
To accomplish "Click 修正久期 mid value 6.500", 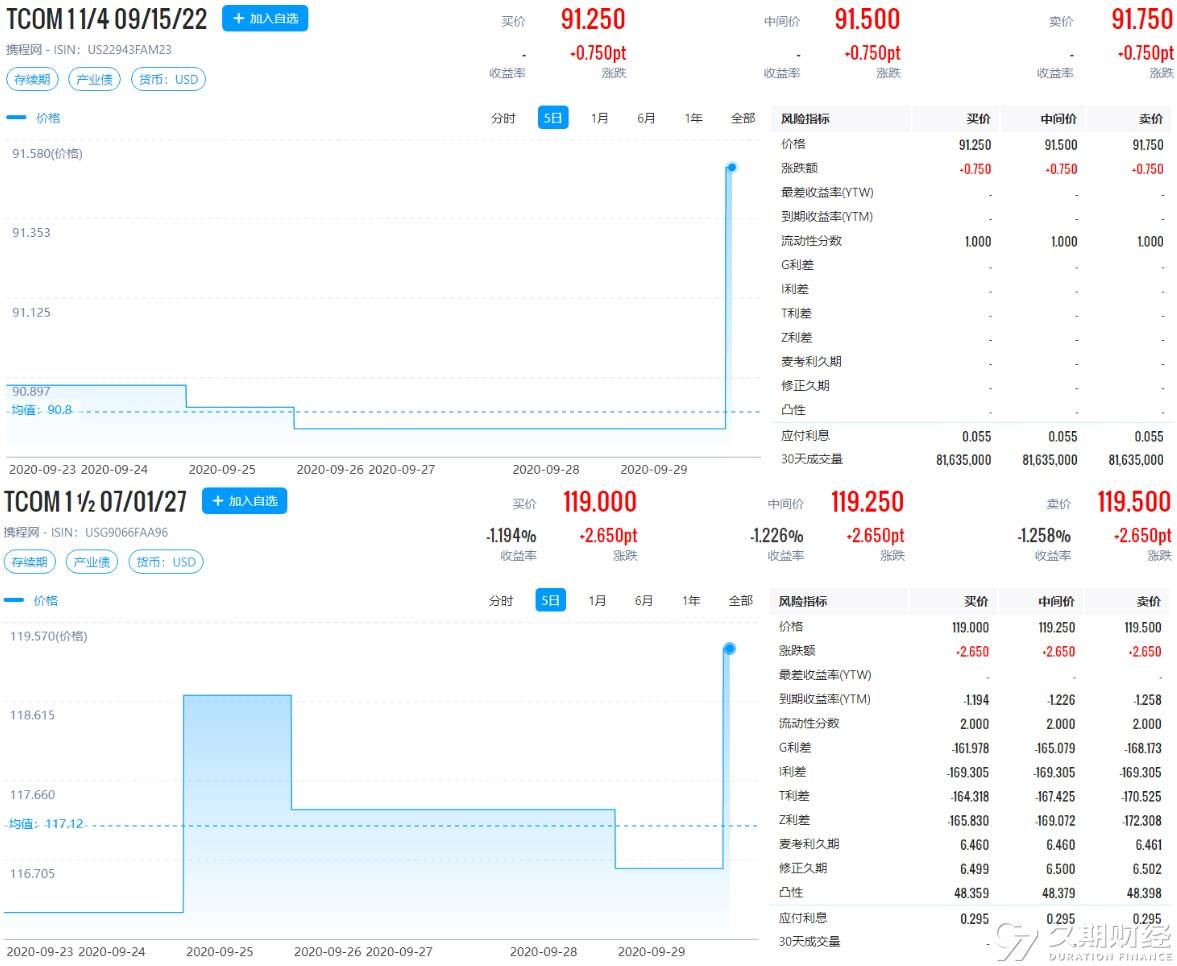I will point(1061,869).
